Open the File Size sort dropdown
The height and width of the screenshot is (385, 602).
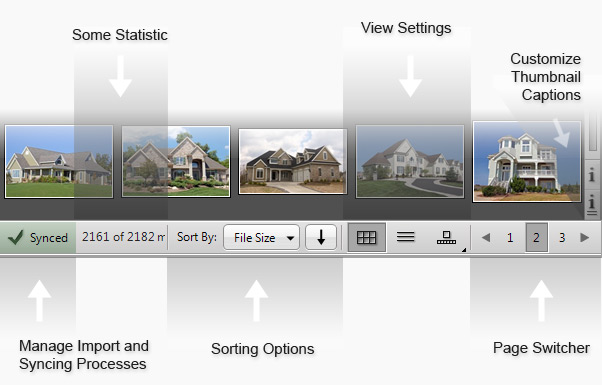tap(261, 238)
